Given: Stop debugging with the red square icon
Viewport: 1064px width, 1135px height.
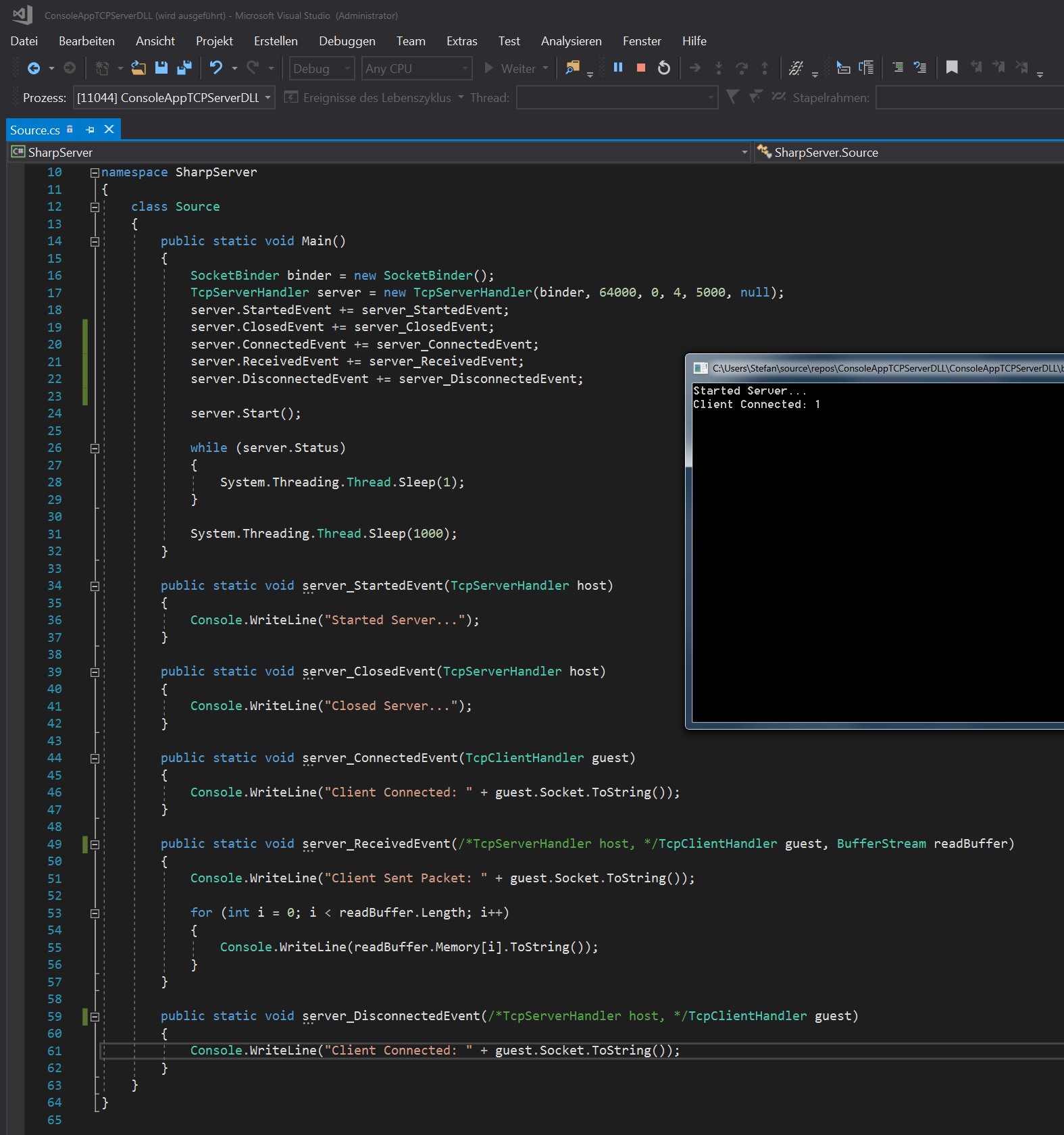Looking at the screenshot, I should [641, 68].
